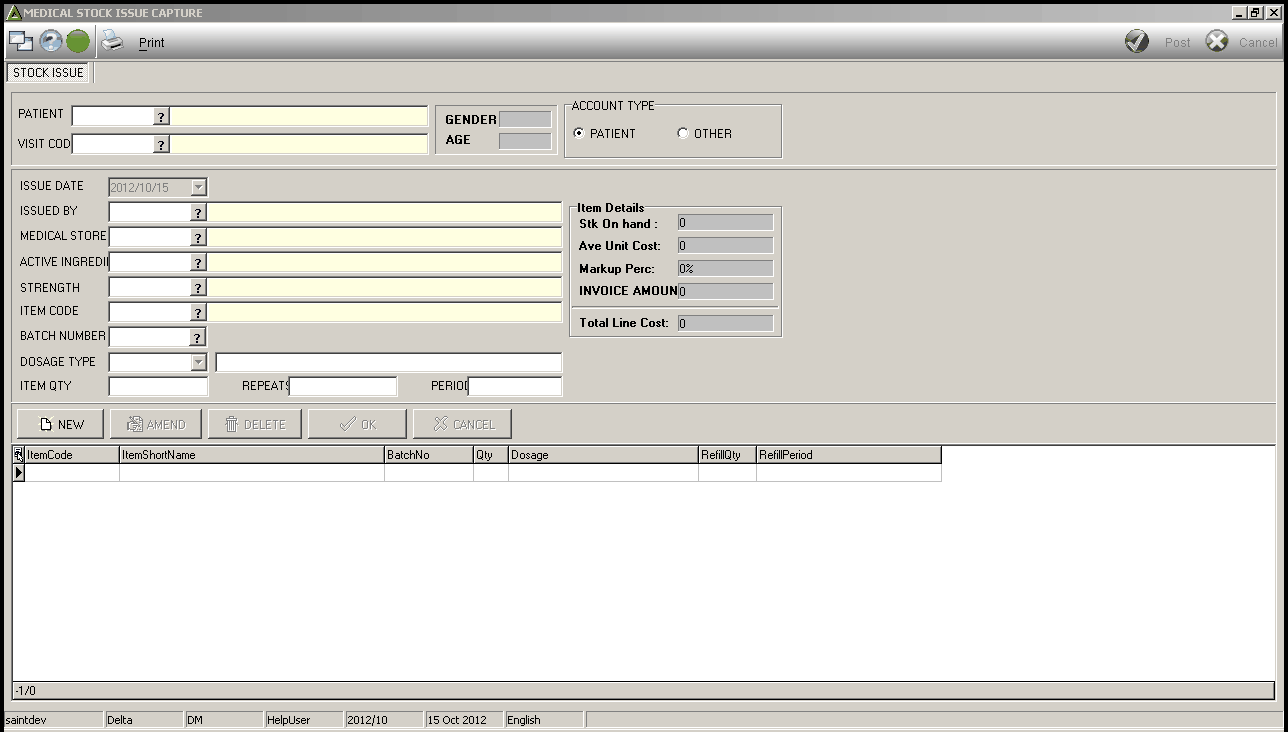Click the Stk On hand value field

725,223
